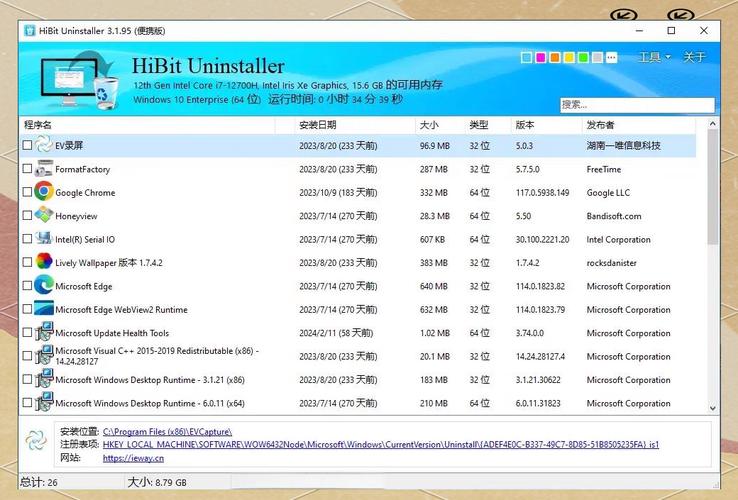This screenshot has width=738, height=500.
Task: Click the Lively Wallpaper icon
Action: click(44, 261)
